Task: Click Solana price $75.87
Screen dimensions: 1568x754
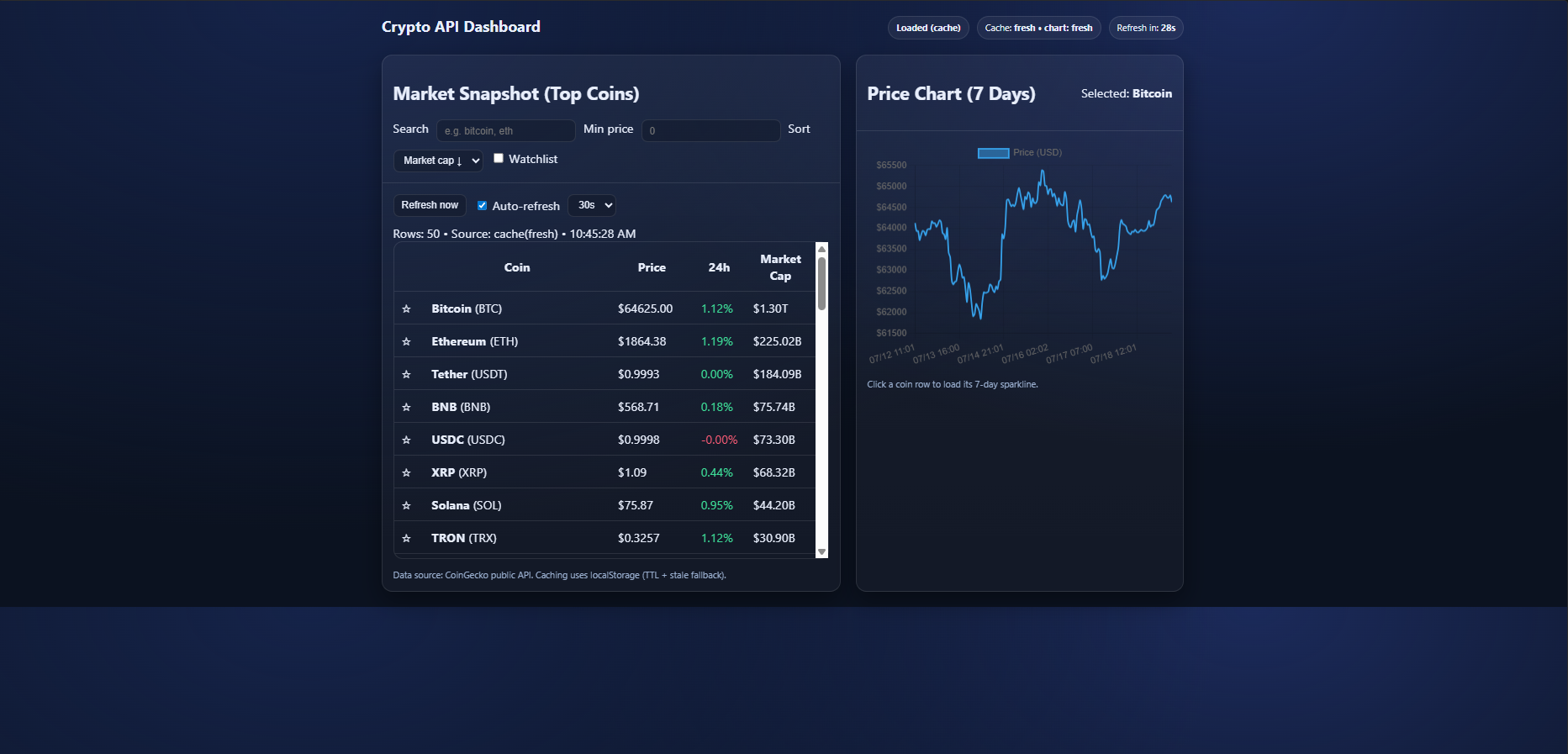Action: click(x=635, y=505)
